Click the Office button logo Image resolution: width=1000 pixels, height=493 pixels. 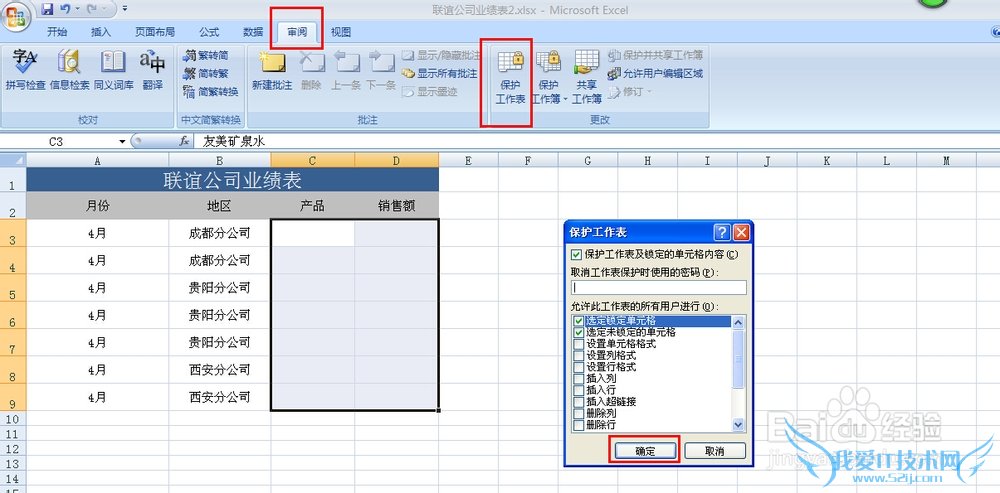pos(15,17)
